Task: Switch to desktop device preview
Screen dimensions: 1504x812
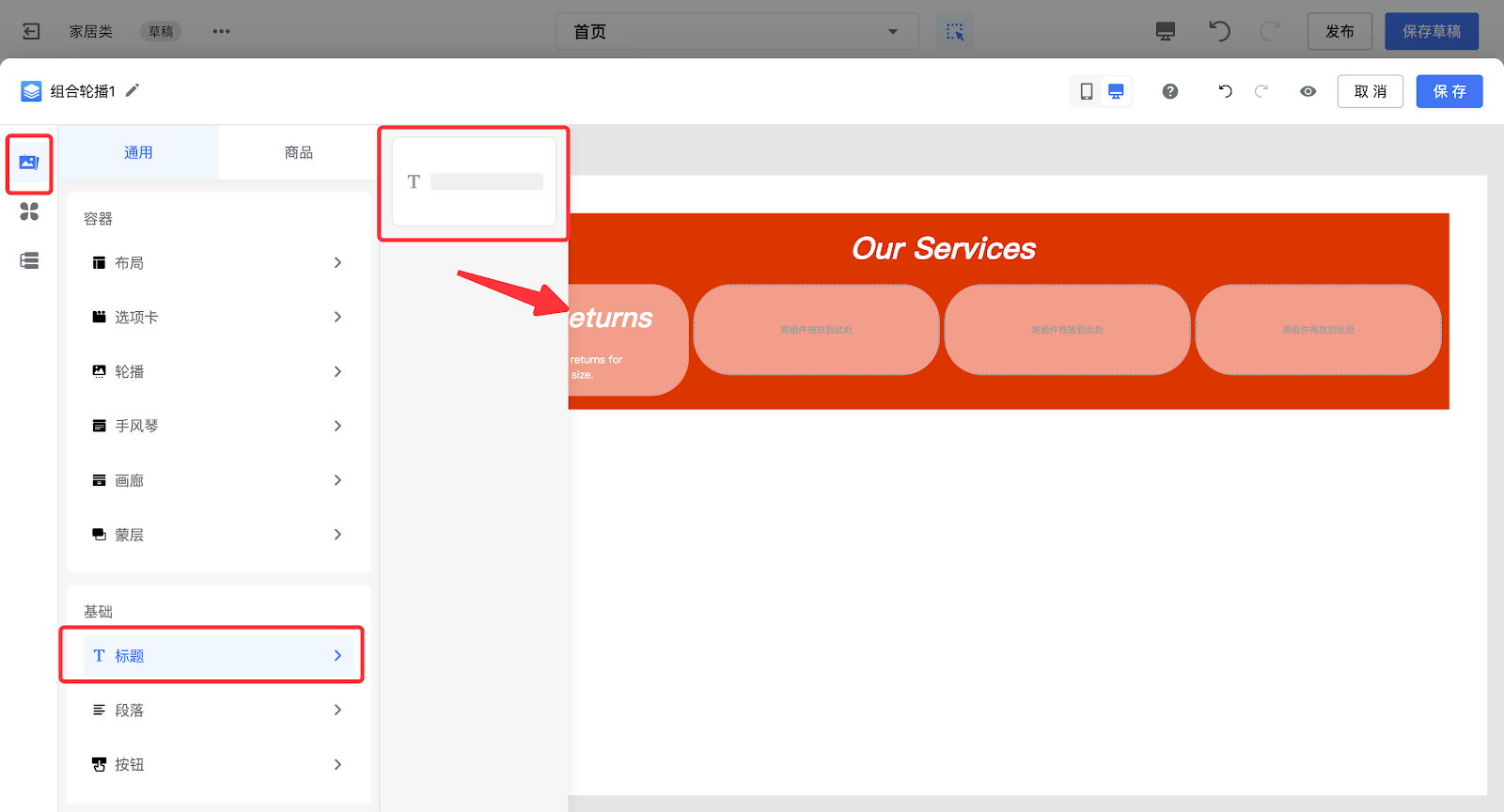Action: point(1116,91)
